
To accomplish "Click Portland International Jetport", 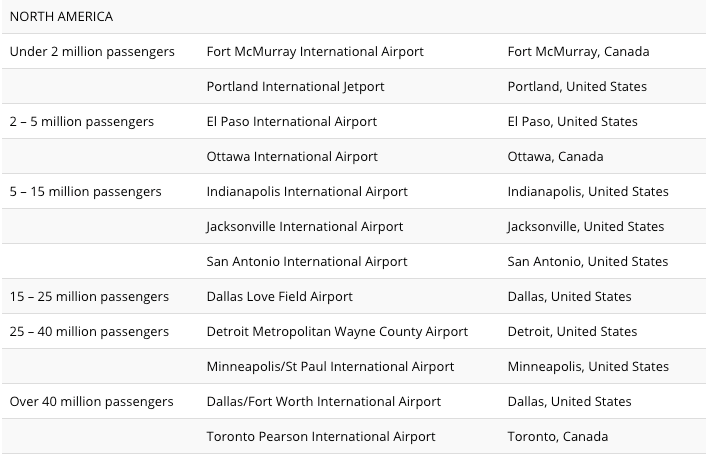I will (295, 87).
